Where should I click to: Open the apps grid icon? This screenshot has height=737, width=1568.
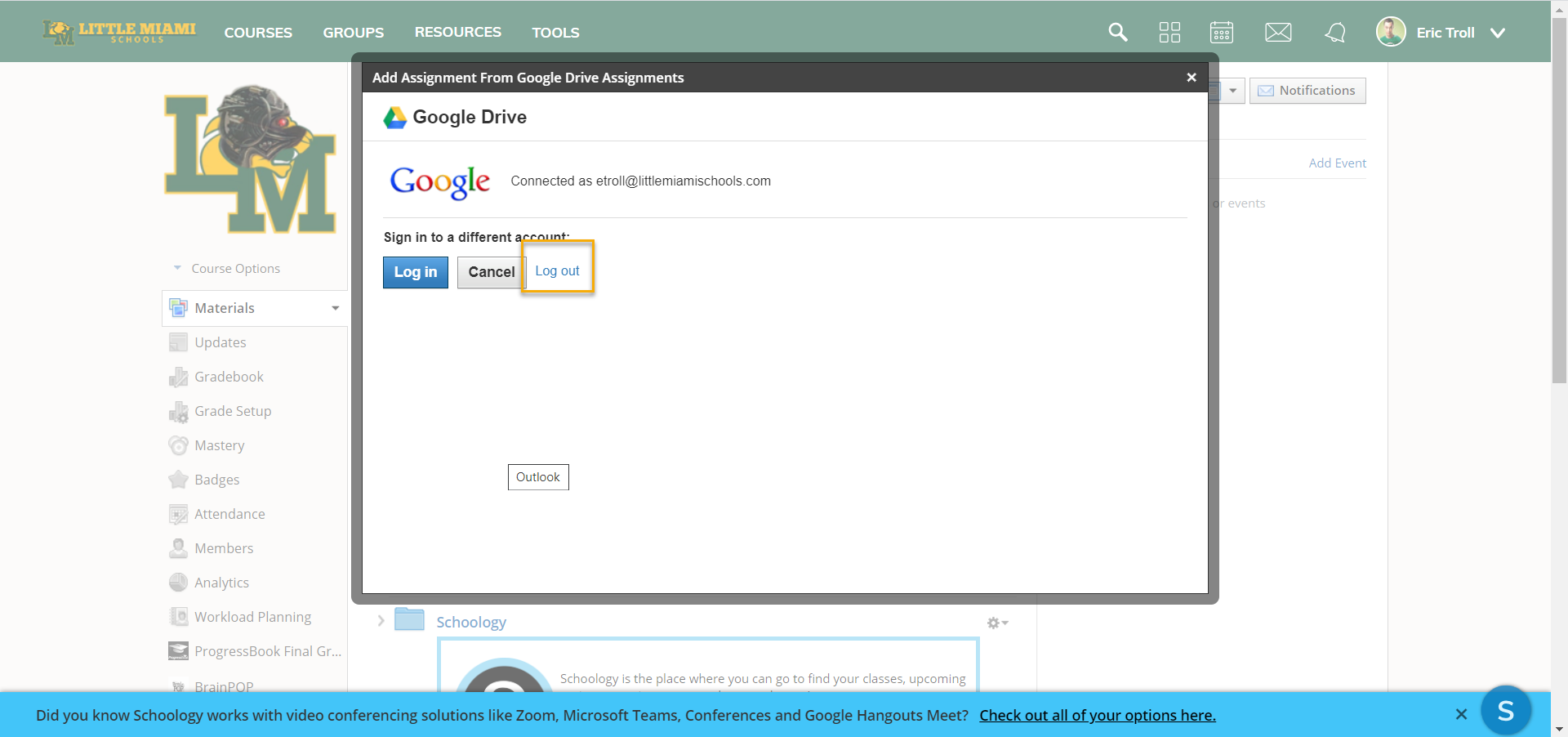pyautogui.click(x=1169, y=33)
